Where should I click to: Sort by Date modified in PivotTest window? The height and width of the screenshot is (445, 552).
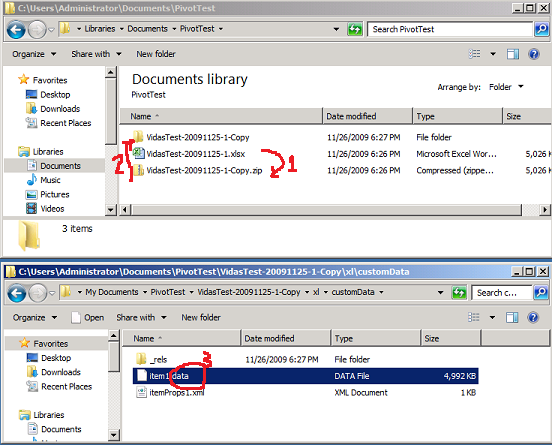pos(367,116)
